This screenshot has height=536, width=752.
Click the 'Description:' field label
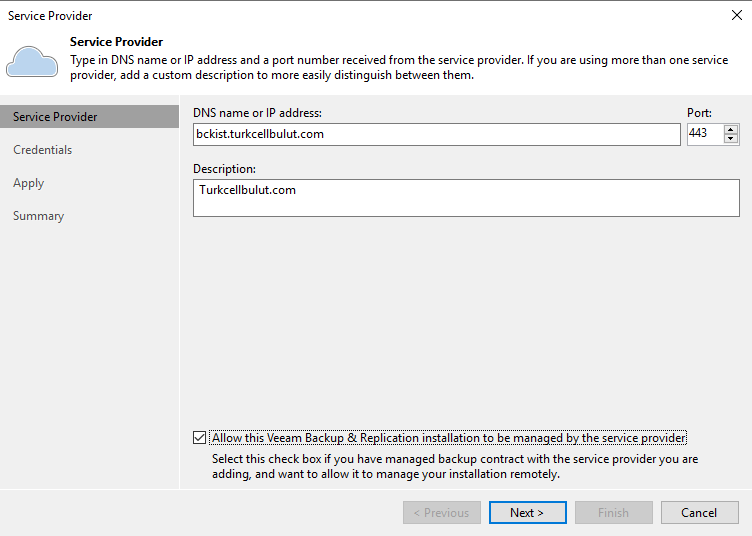coord(224,169)
